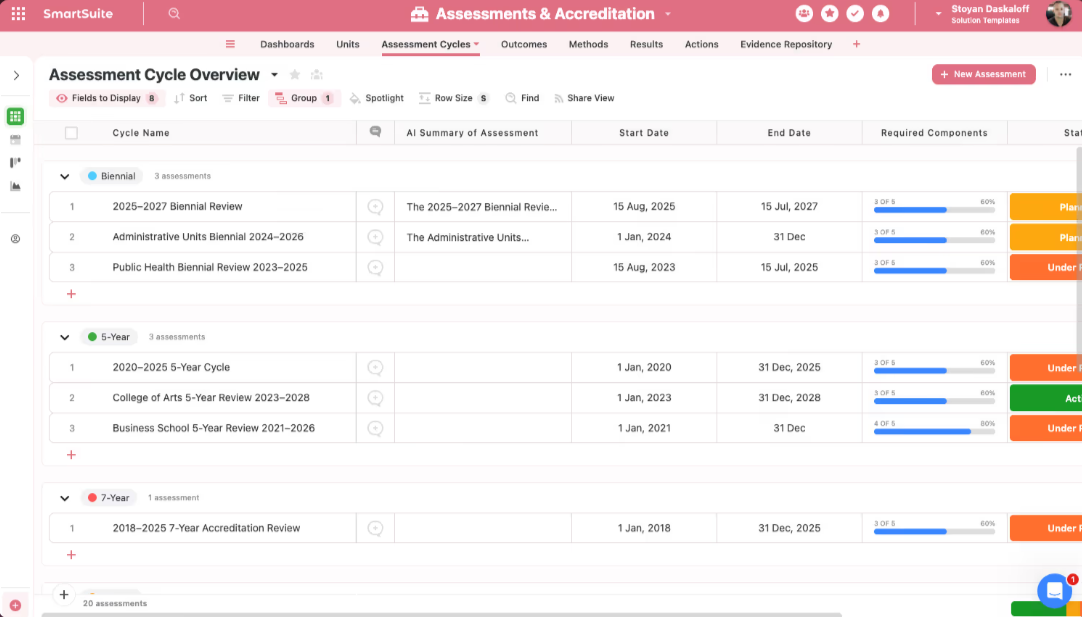Add a record to the 5-Year group
The image size is (1082, 617).
pyautogui.click(x=70, y=455)
